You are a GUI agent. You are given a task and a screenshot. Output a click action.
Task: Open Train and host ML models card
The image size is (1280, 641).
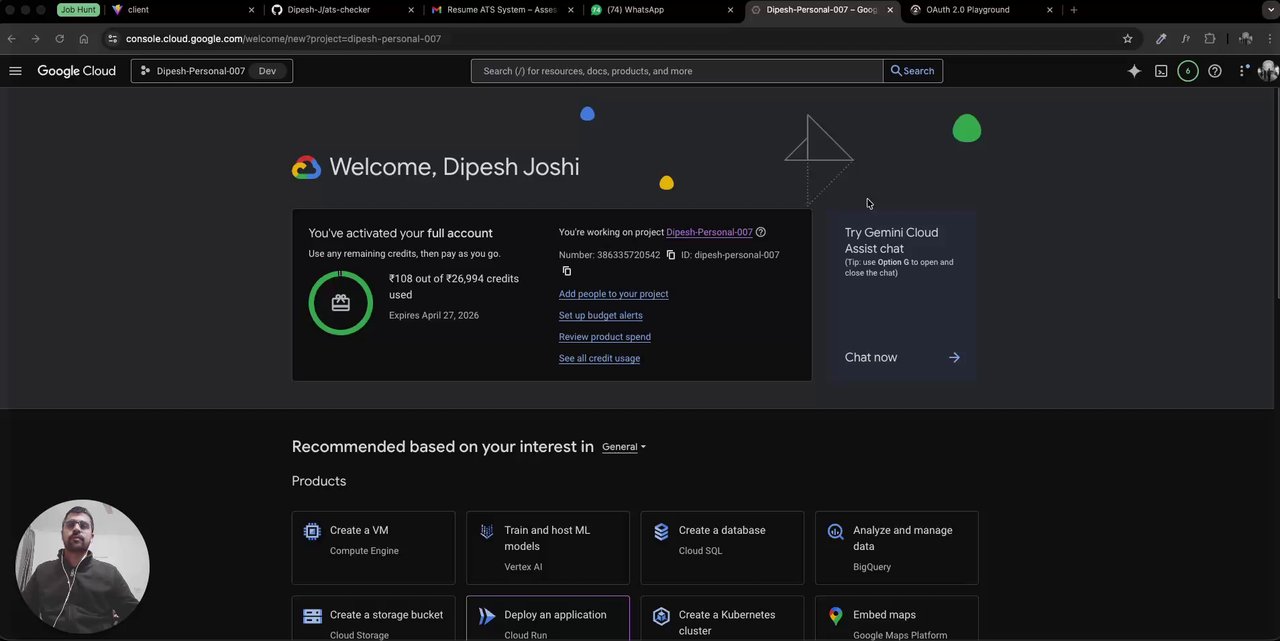point(548,548)
